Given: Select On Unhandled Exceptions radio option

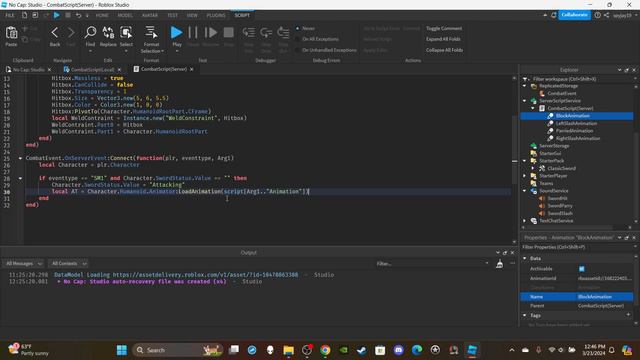Looking at the screenshot, I should (x=298, y=50).
